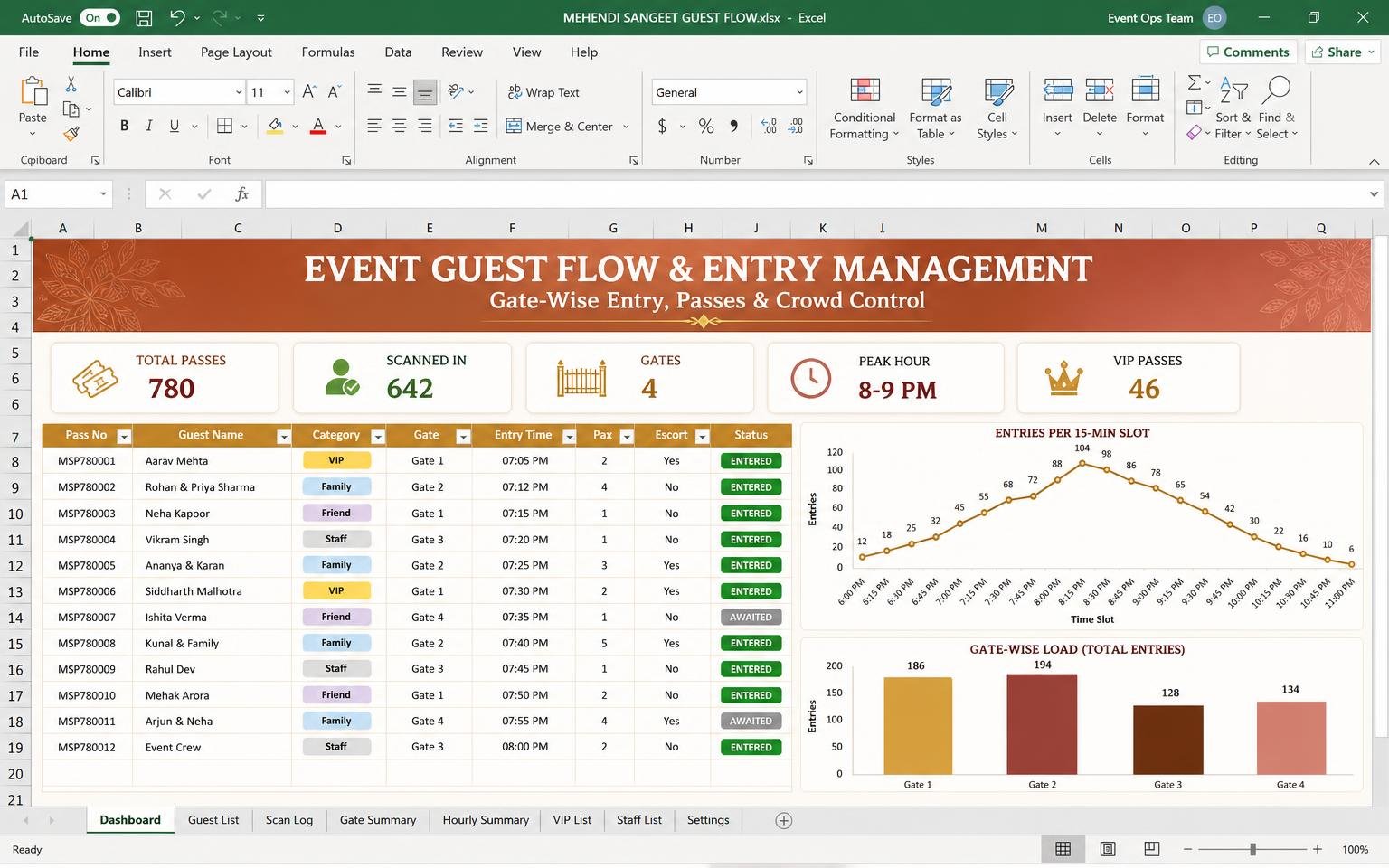Viewport: 1389px width, 868px height.
Task: Click the AutoSum sigma icon
Action: (x=1194, y=82)
